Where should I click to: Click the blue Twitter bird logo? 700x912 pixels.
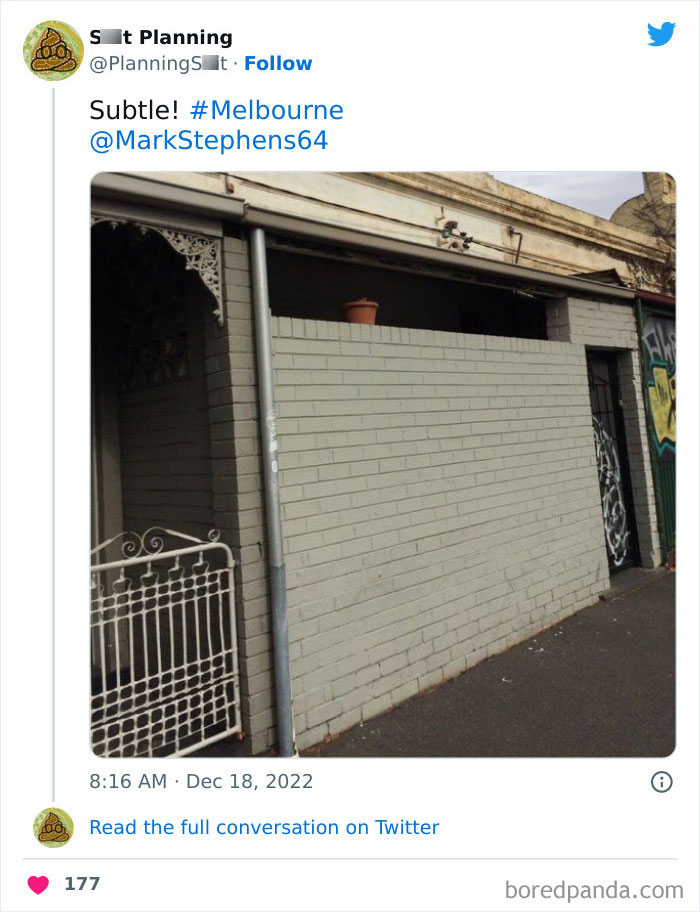(x=662, y=34)
